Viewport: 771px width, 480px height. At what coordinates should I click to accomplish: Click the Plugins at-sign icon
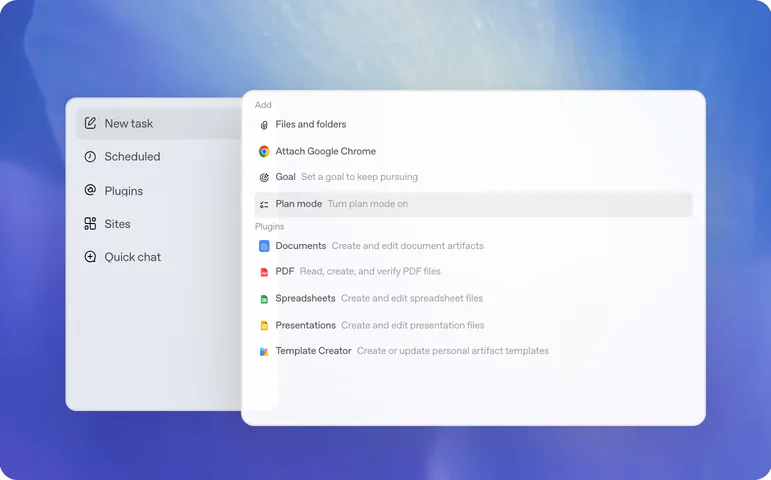[90, 190]
